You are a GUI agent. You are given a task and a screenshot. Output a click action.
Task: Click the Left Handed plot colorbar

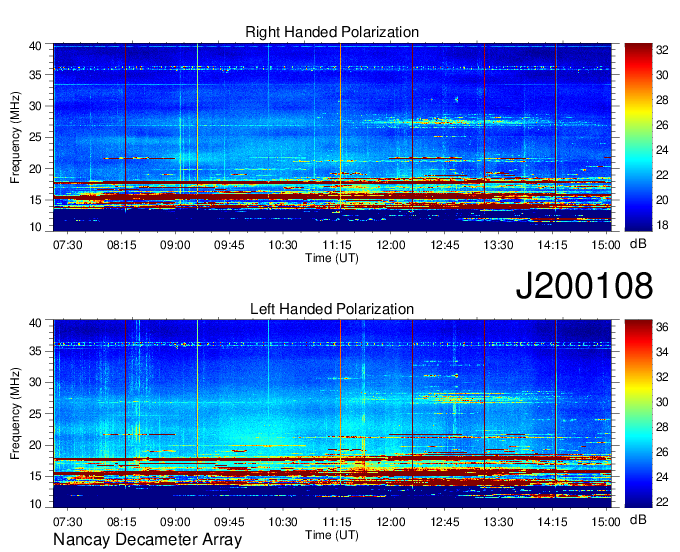638,414
